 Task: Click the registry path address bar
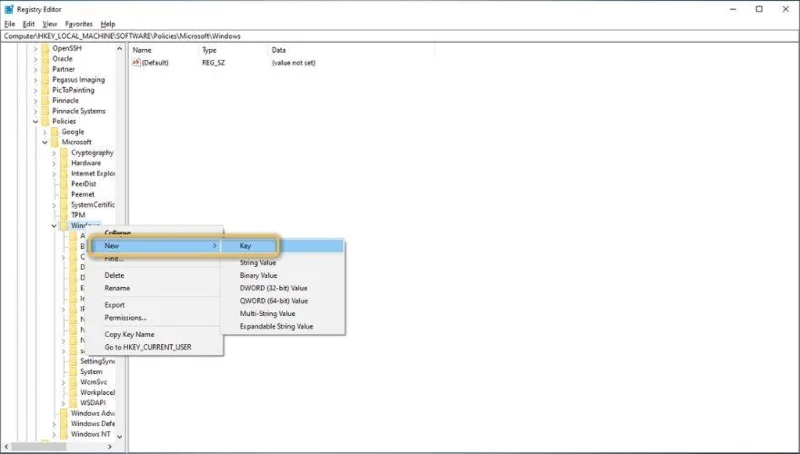[x=400, y=36]
